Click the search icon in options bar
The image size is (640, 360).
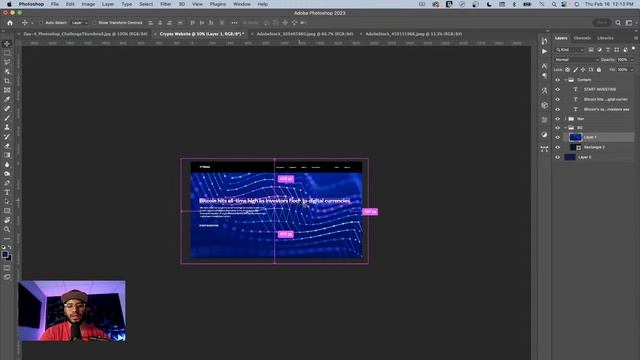(x=618, y=23)
